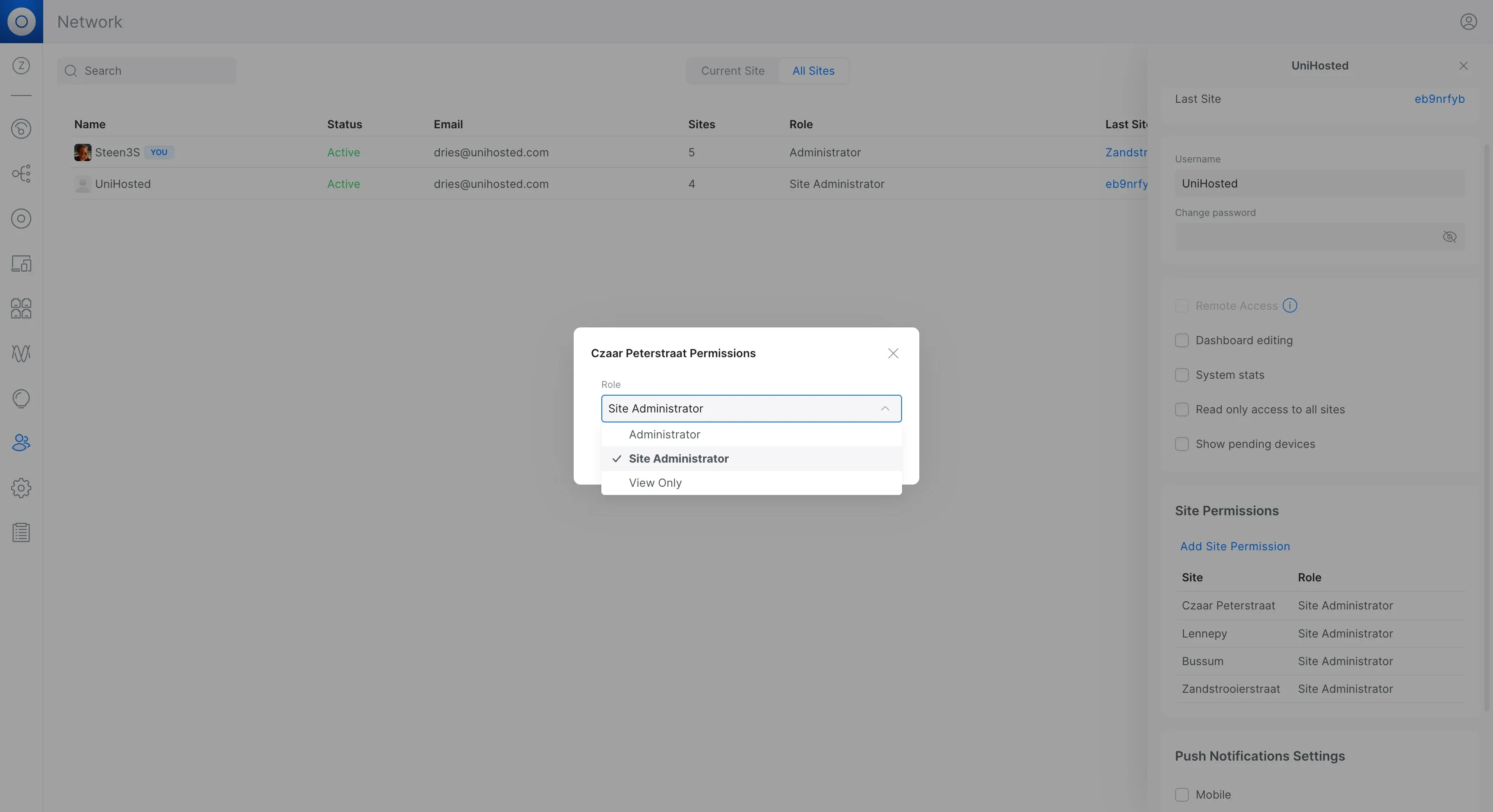Open the Devices icon in sidebar

click(x=21, y=264)
